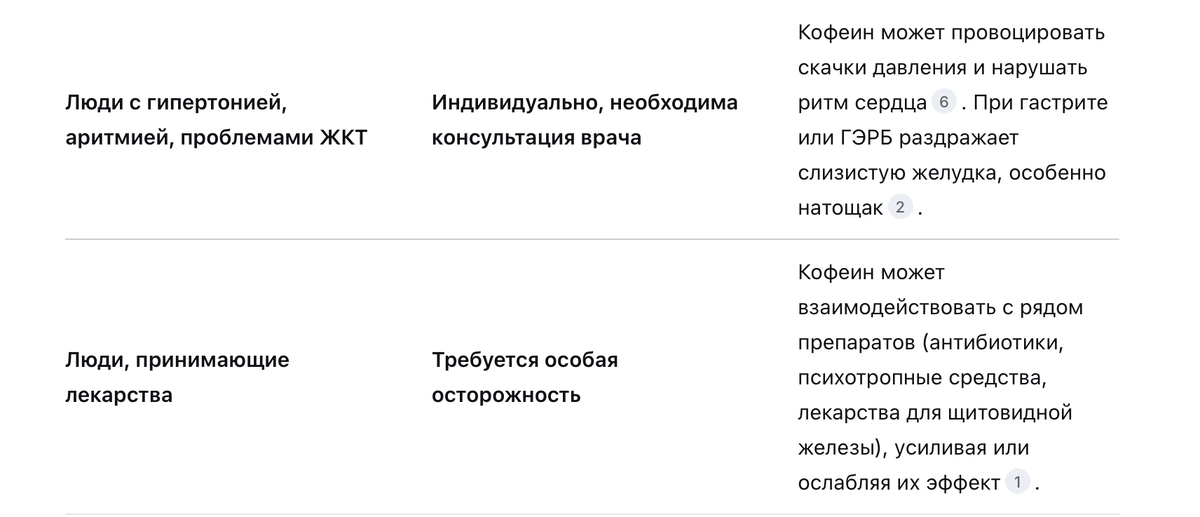1200x517 pixels.
Task: Click 'взаимодействовать с рядом' line
Action: click(941, 308)
